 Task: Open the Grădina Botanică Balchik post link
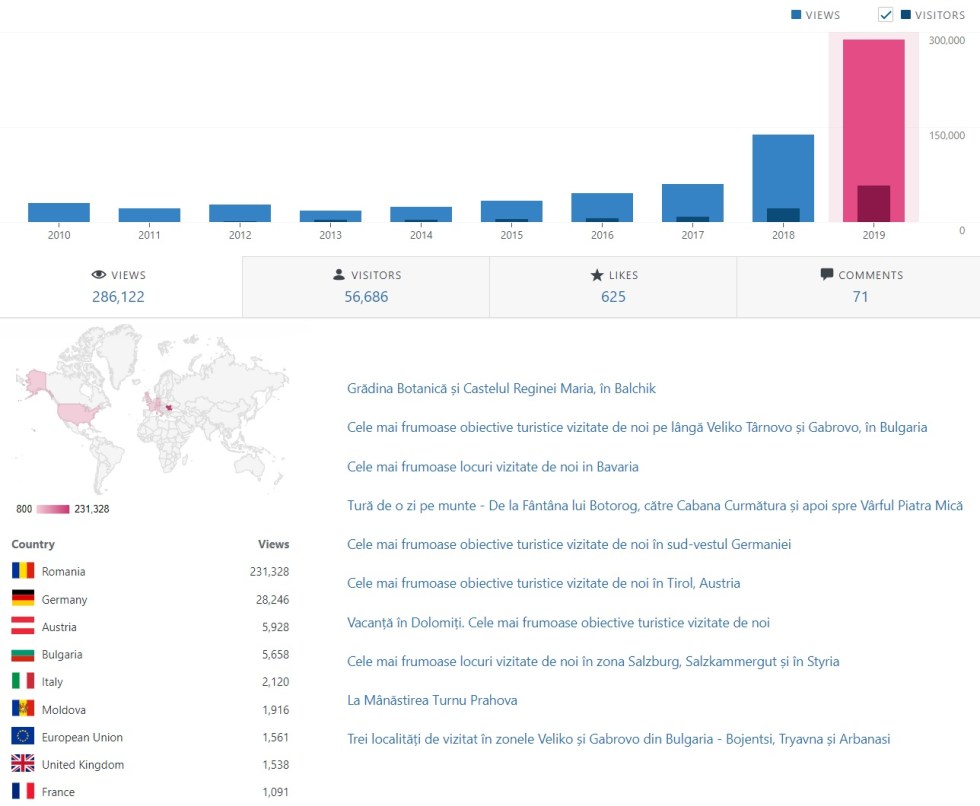(x=501, y=388)
